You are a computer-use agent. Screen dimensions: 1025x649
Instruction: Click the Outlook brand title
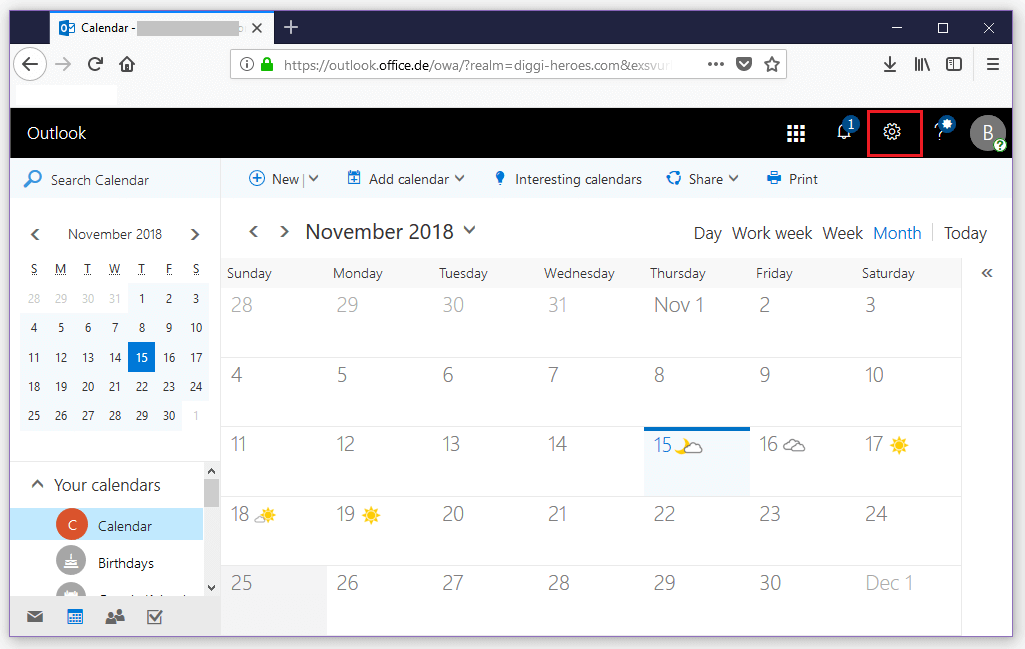click(56, 133)
